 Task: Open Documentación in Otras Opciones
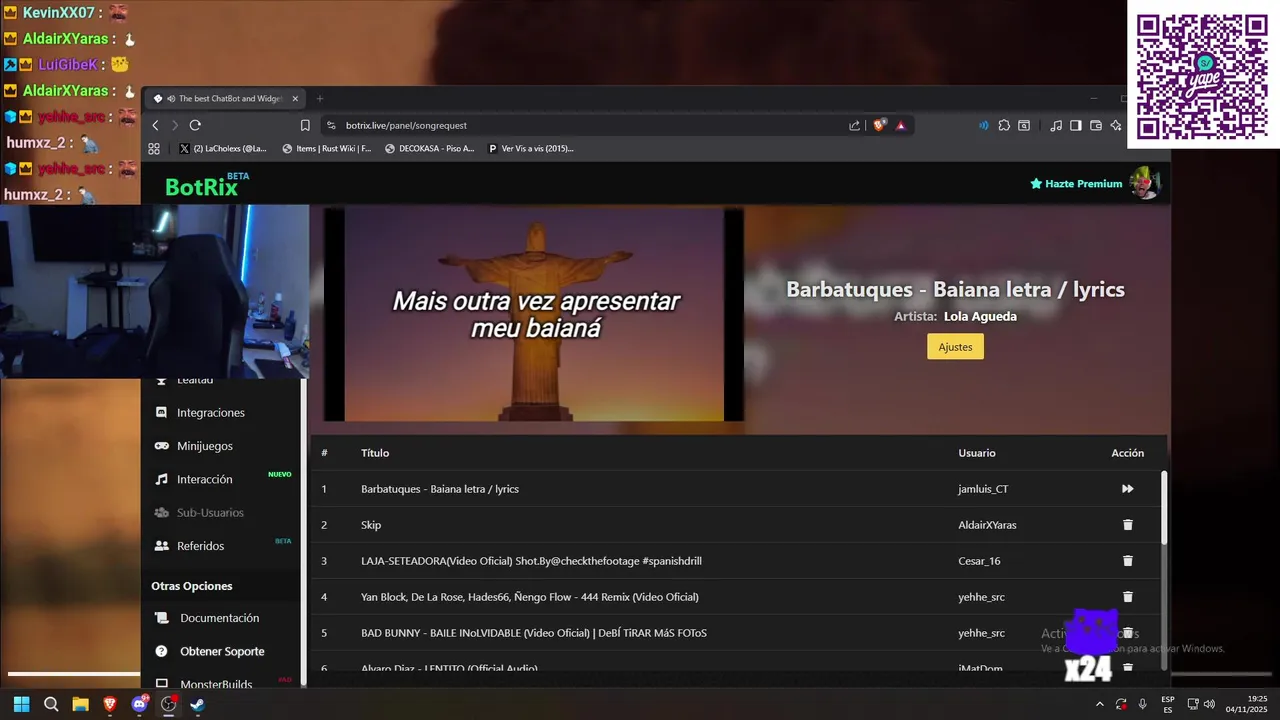[219, 618]
